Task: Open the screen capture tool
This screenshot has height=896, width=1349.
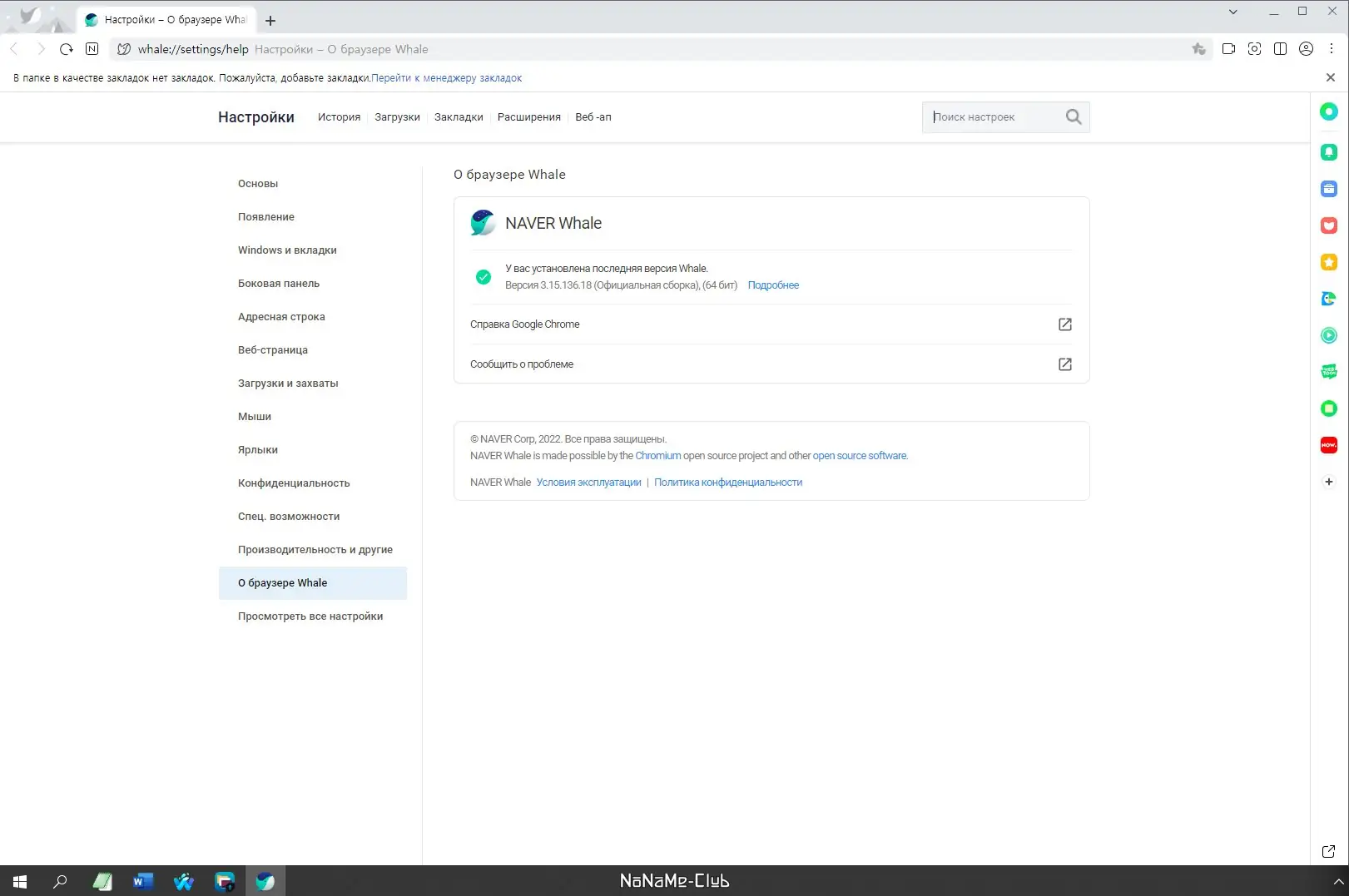Action: pos(1254,49)
